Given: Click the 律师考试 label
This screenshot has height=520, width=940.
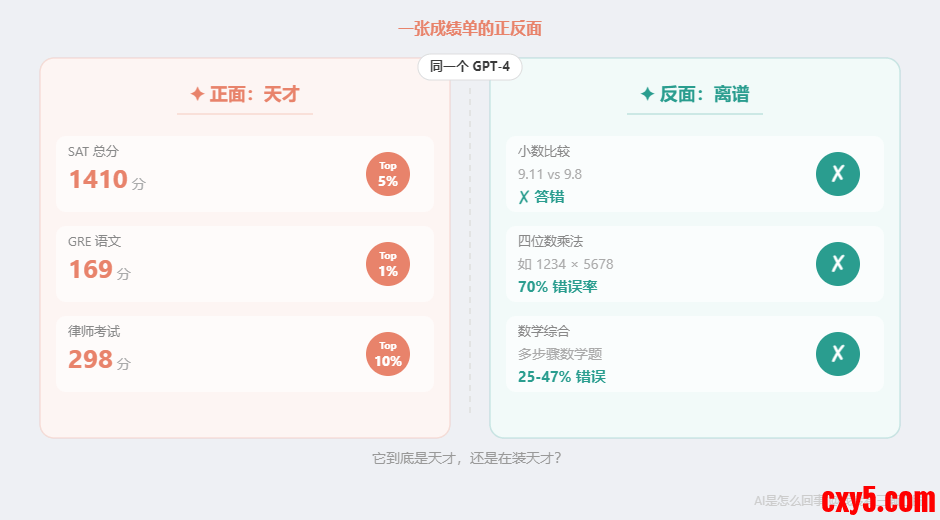Looking at the screenshot, I should (94, 331).
